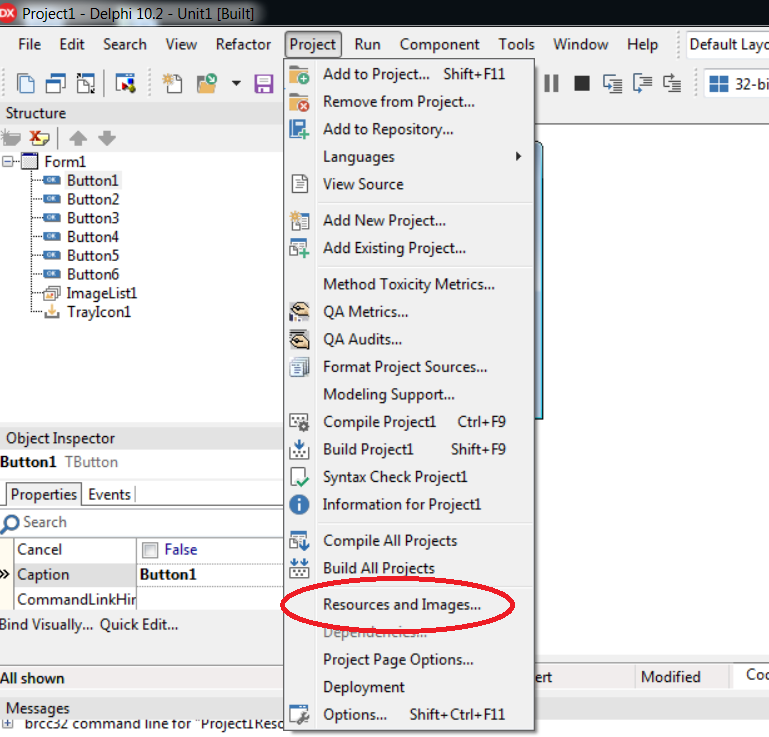Click the 32-bit Windows platform selector
This screenshot has height=737, width=769.
click(x=737, y=83)
